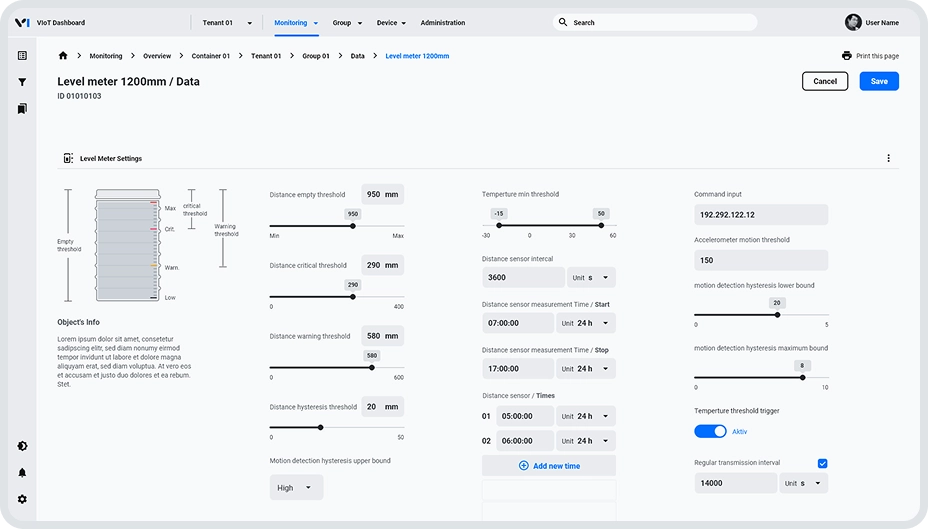Open Level Meter Settings three-dot menu

pyautogui.click(x=888, y=158)
